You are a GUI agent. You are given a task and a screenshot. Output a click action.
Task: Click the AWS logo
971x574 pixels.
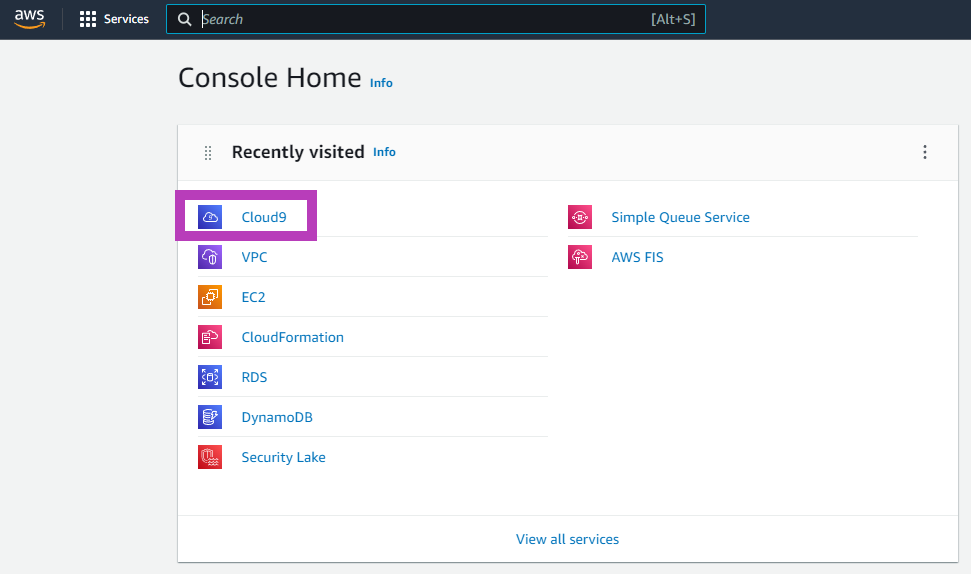[30, 19]
